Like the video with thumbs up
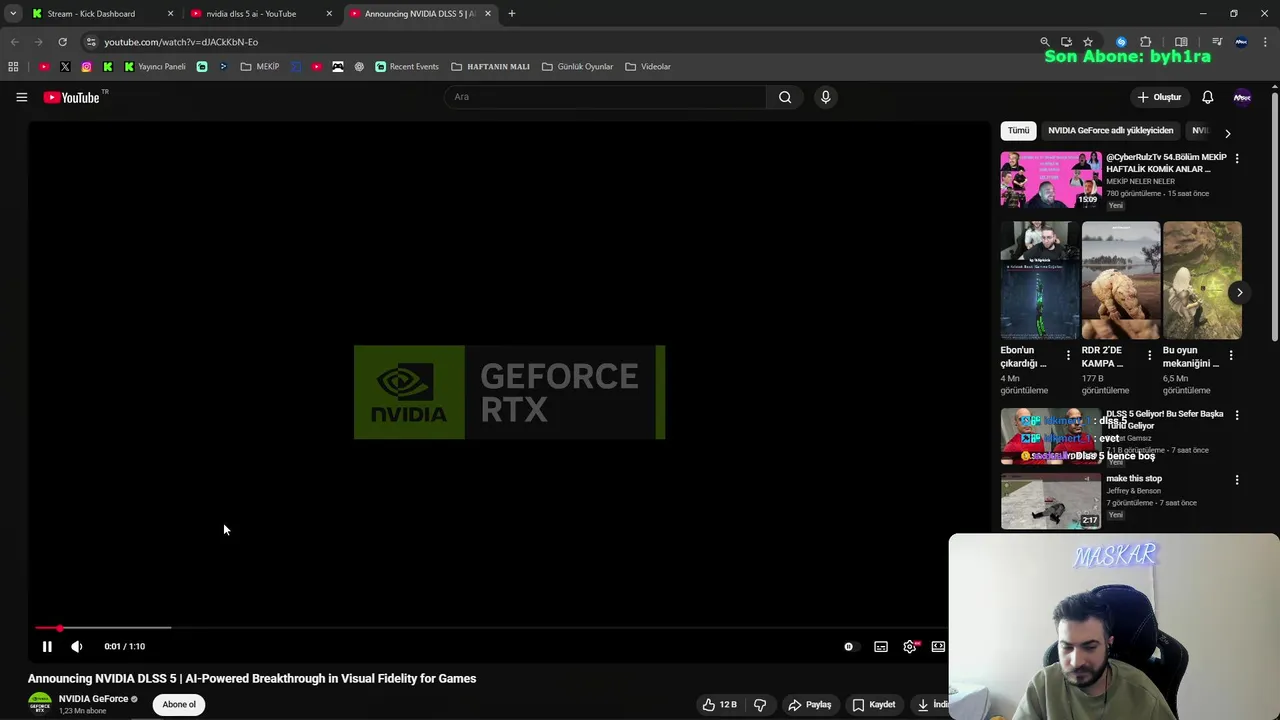Screen dimensions: 1280x720 pos(720,704)
